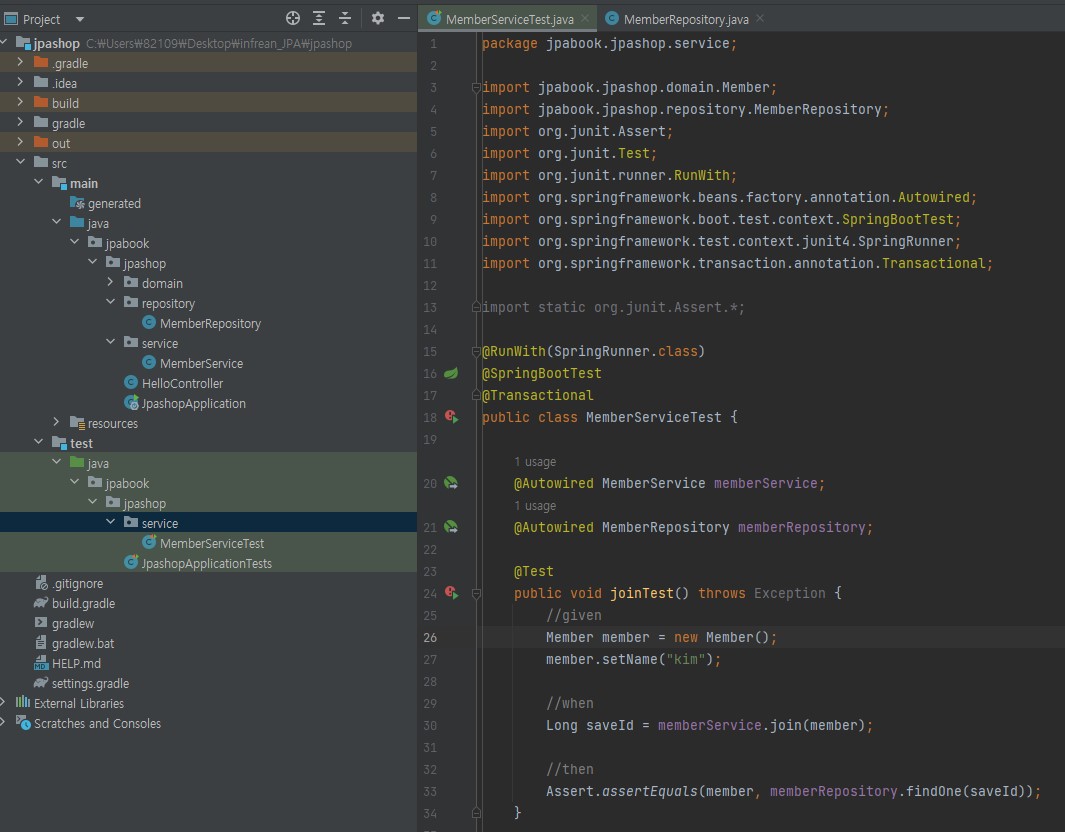Run joinTest method from gutter icon
1065x832 pixels.
[x=451, y=593]
